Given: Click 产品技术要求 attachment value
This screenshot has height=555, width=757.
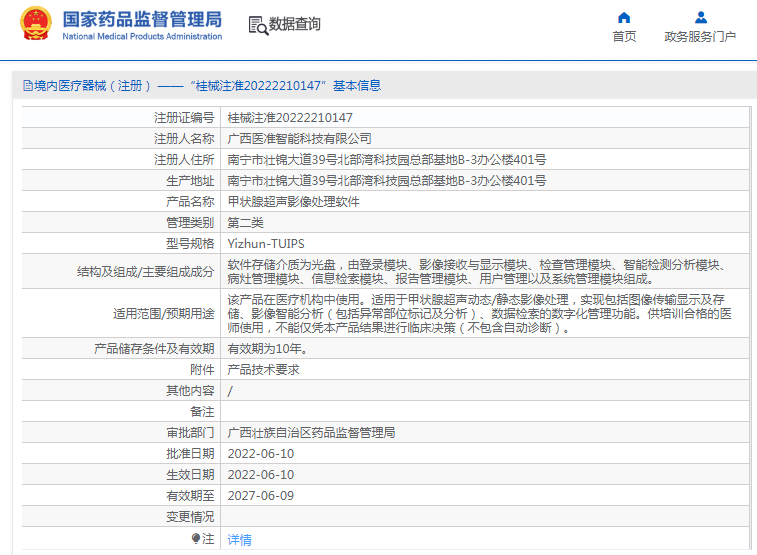Looking at the screenshot, I should (x=264, y=370).
